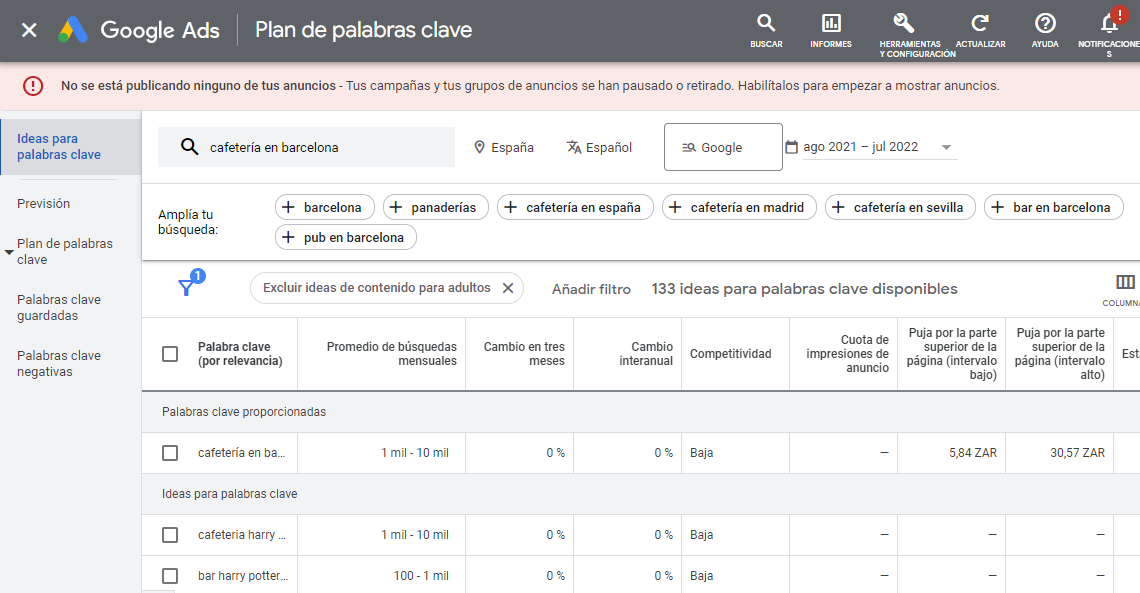Open the Google search network selector

tap(722, 147)
